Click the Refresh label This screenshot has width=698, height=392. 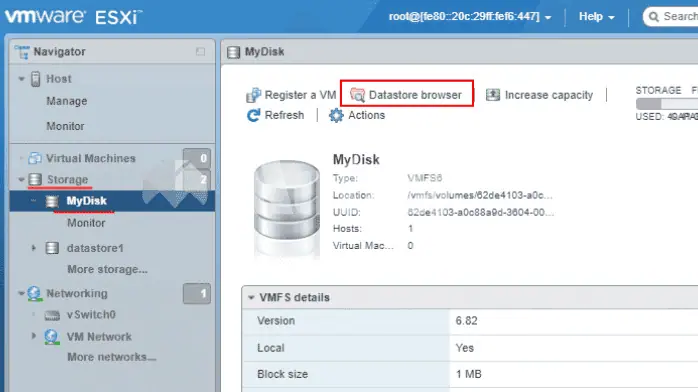point(284,115)
